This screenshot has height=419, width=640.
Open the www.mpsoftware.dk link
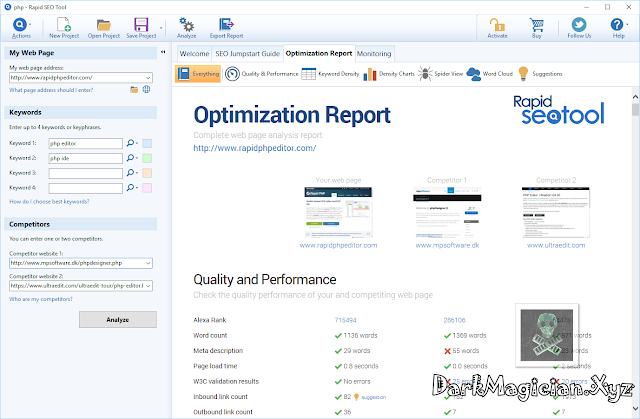(x=447, y=245)
